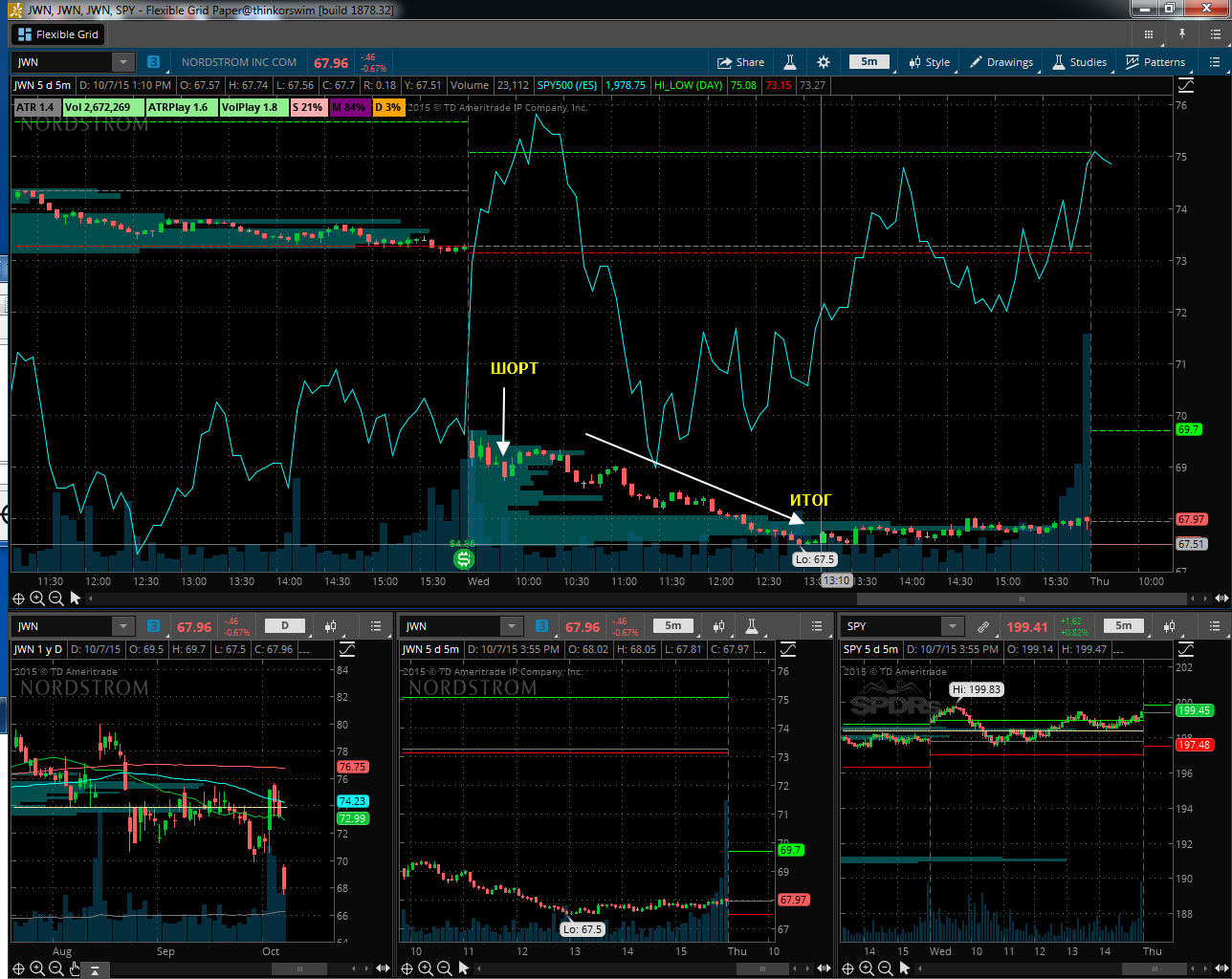Open the Flexible Grid tab
The width and height of the screenshot is (1232, 979).
pyautogui.click(x=58, y=34)
